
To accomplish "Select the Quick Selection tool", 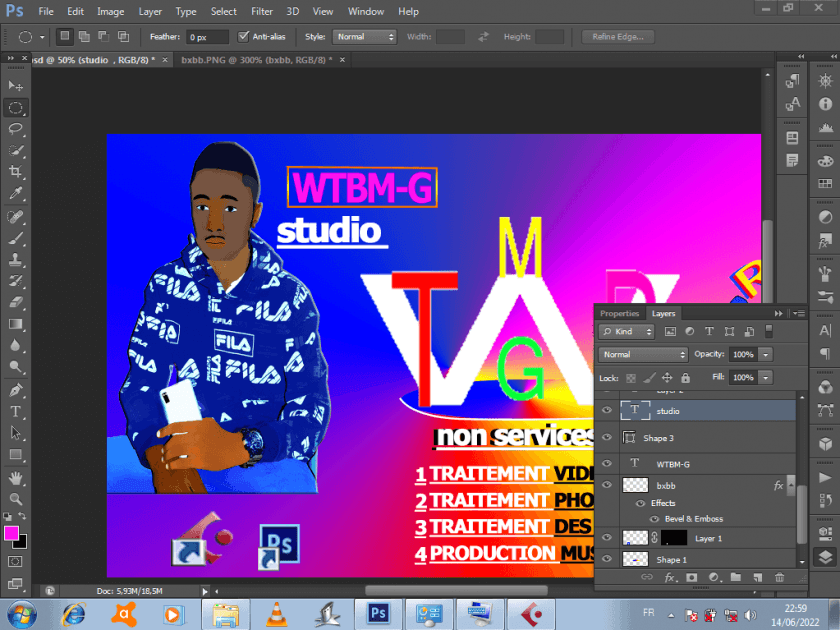I will click(x=16, y=151).
